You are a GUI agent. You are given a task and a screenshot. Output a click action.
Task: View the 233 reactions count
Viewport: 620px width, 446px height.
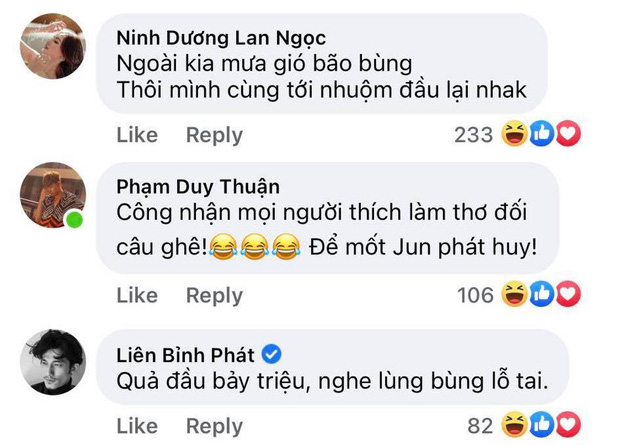pos(473,135)
